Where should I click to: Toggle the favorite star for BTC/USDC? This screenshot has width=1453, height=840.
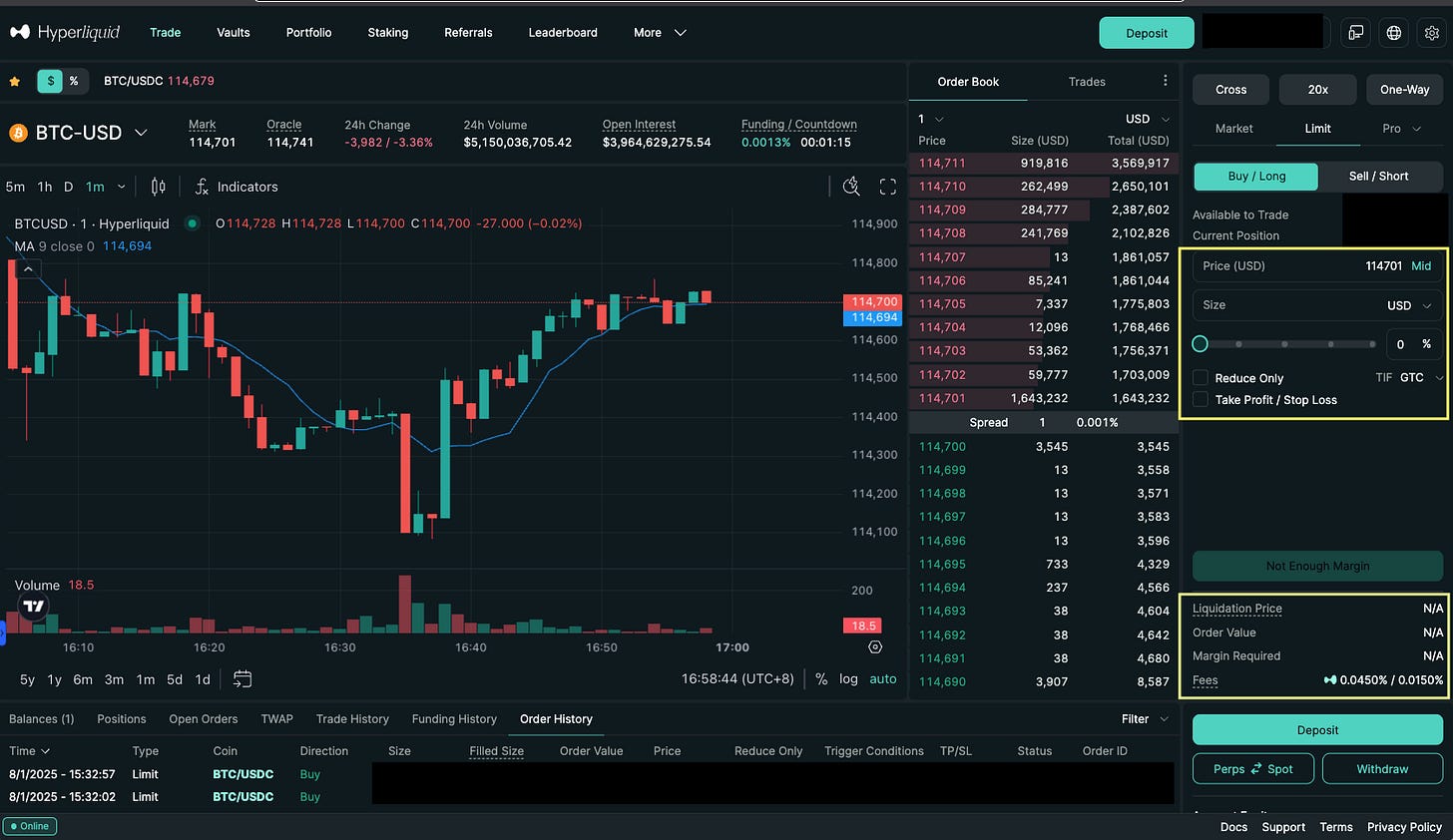tap(15, 82)
